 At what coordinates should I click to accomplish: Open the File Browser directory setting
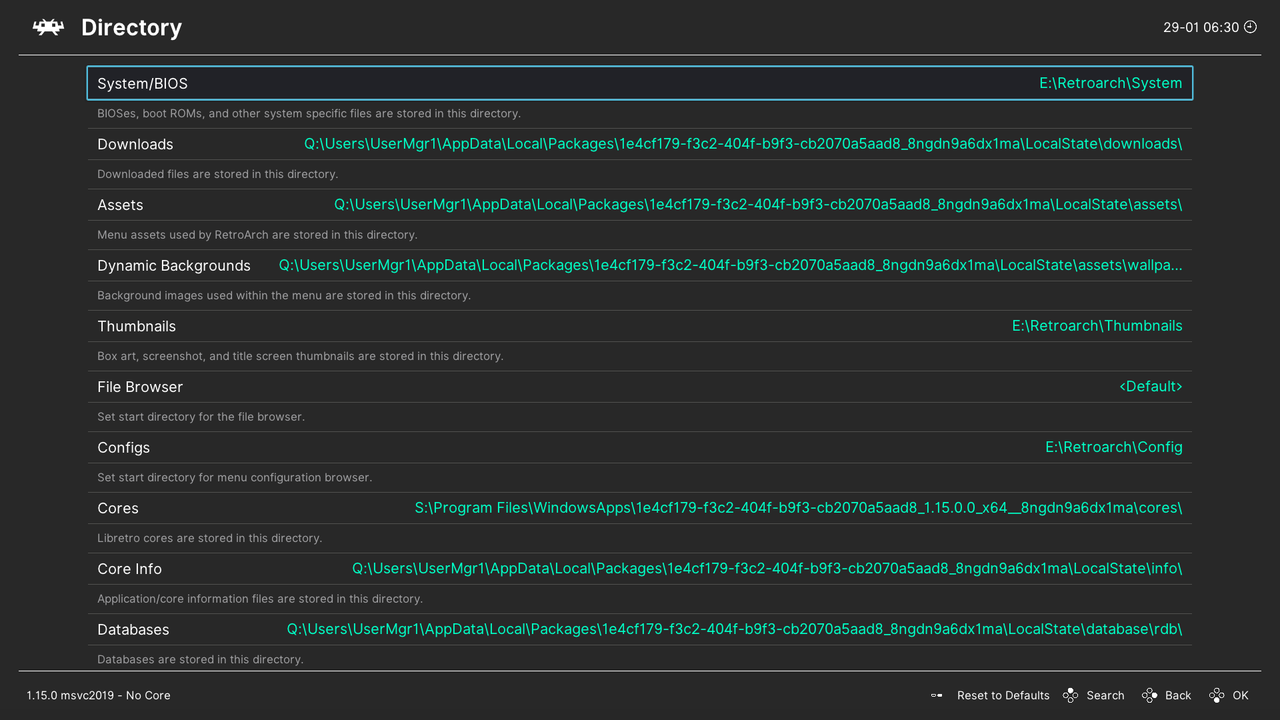(640, 387)
